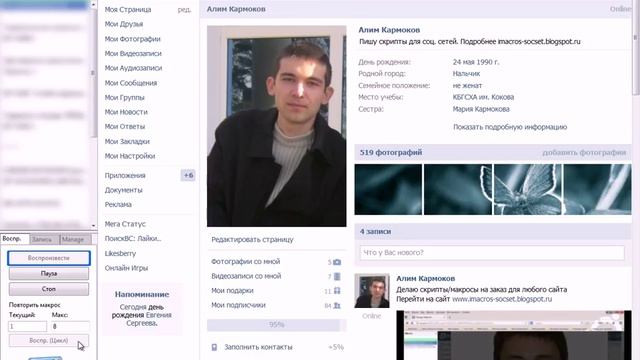Viewport: 640px width, 360px height.
Task: Click the Текущий loop value field
Action: [27, 327]
